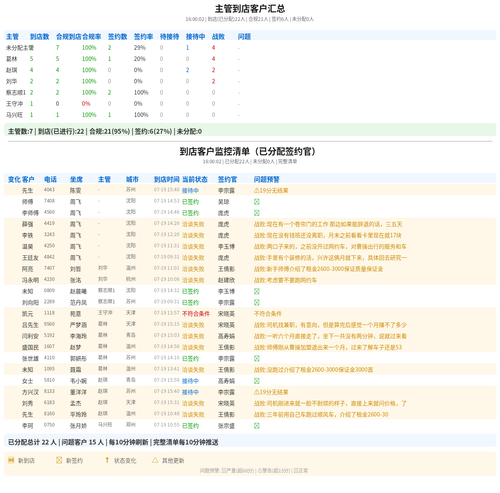Viewport: 500px width, 493px height.
Task: Click the 合规率 column header
Action: [x=92, y=36]
